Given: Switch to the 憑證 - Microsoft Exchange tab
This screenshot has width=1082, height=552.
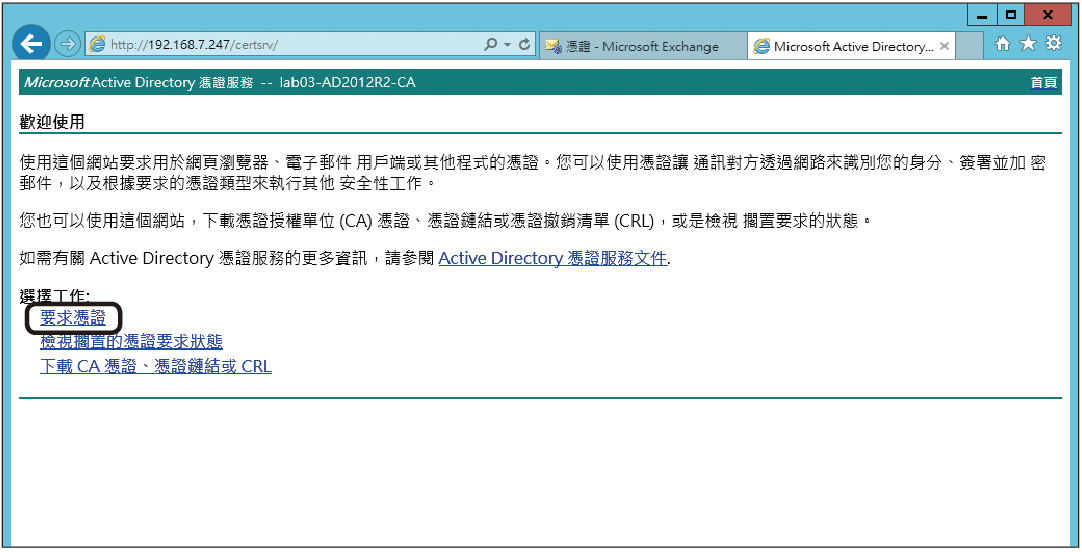Looking at the screenshot, I should (x=642, y=46).
